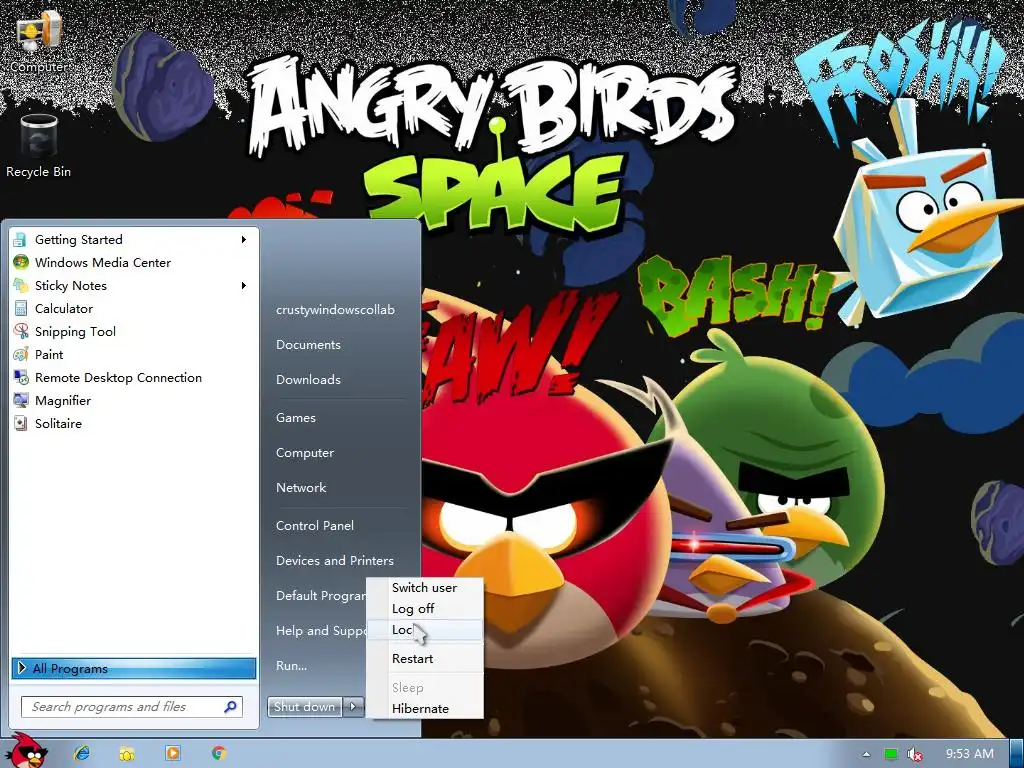Launch Calculator from its label

tap(64, 308)
